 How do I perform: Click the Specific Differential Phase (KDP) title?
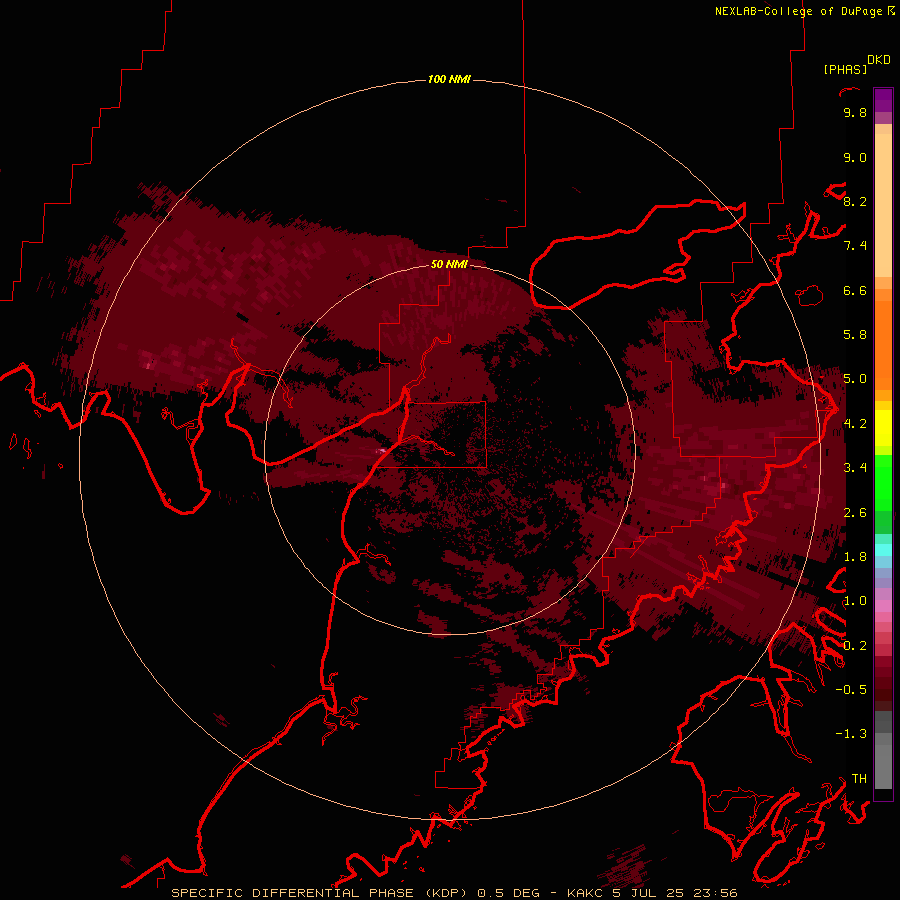click(x=320, y=893)
